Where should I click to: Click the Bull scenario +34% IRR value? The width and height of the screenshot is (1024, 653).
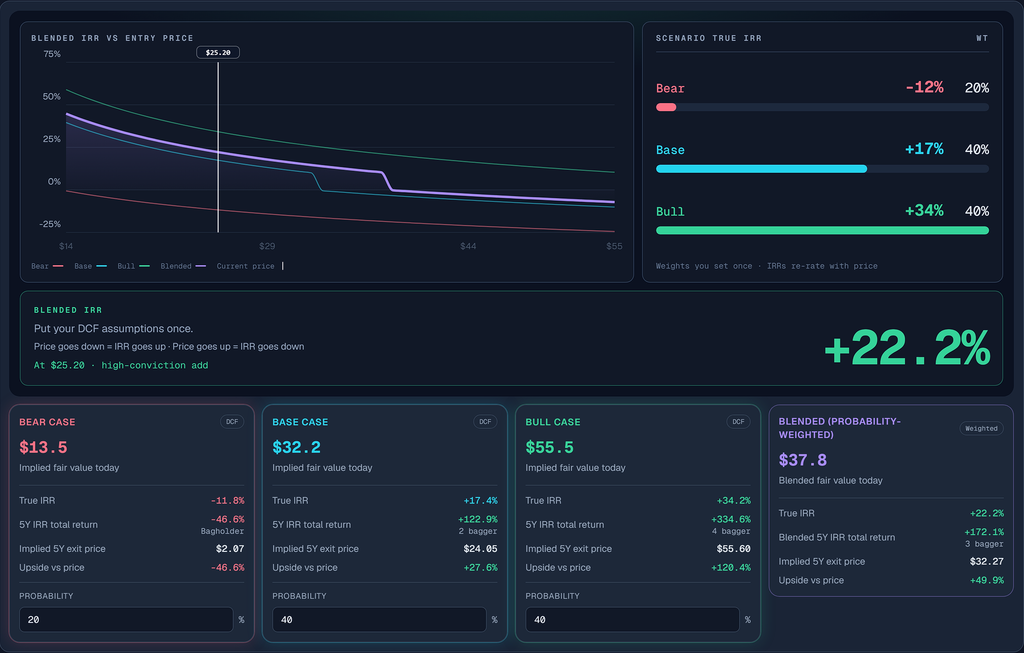click(x=924, y=211)
